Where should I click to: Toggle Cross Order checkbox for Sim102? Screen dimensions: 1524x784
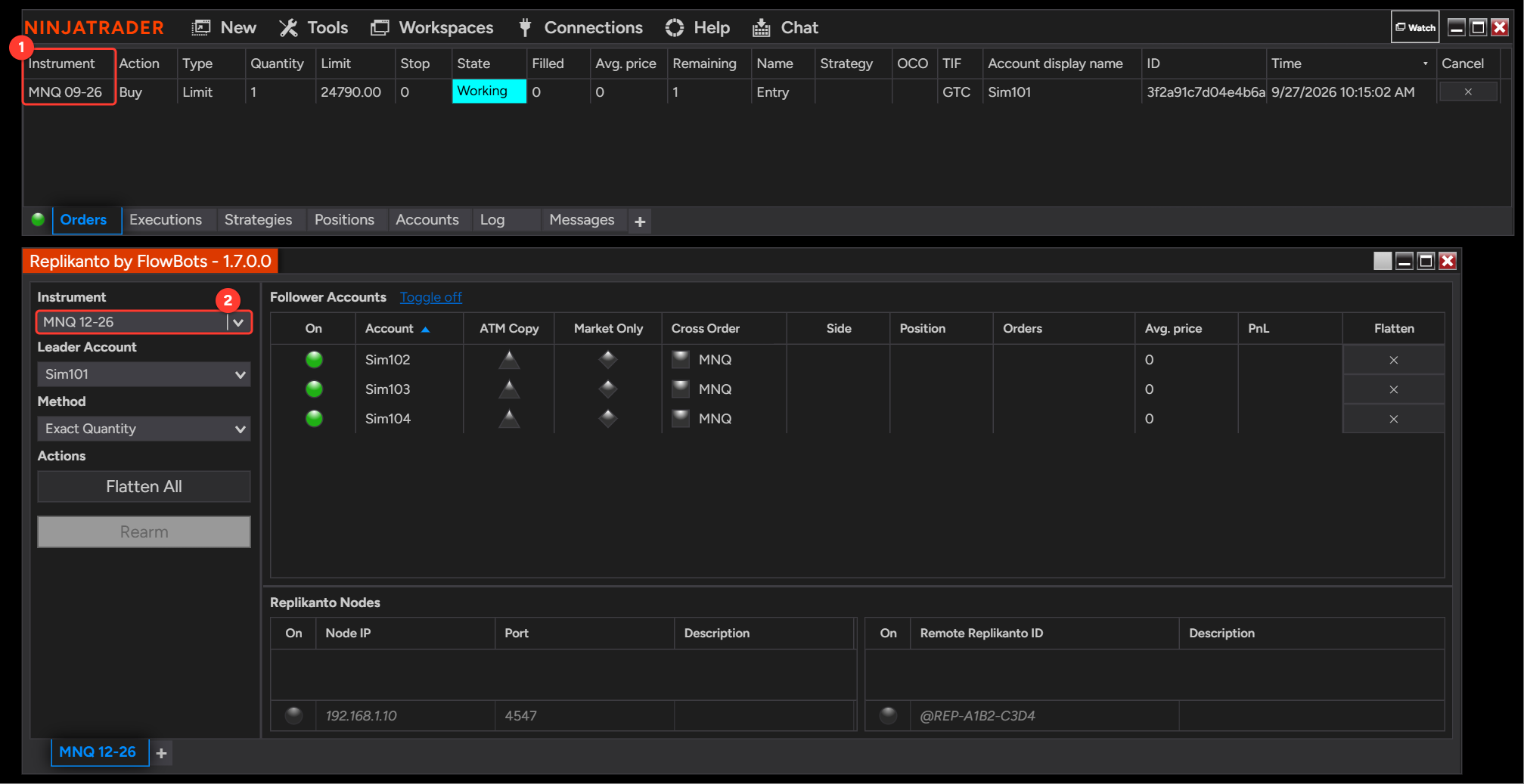pyautogui.click(x=681, y=359)
